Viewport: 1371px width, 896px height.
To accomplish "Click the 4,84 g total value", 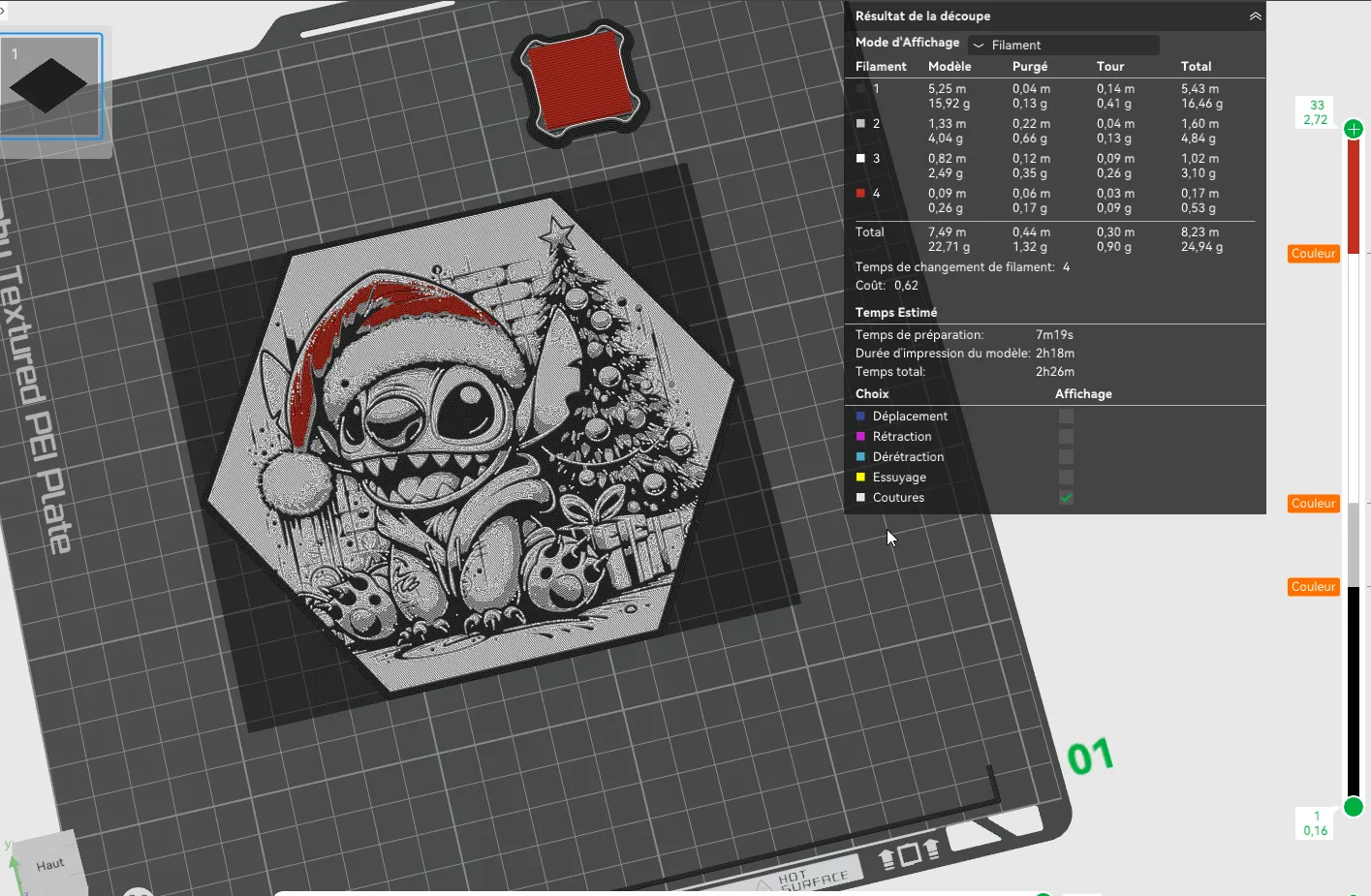I will point(1199,139).
